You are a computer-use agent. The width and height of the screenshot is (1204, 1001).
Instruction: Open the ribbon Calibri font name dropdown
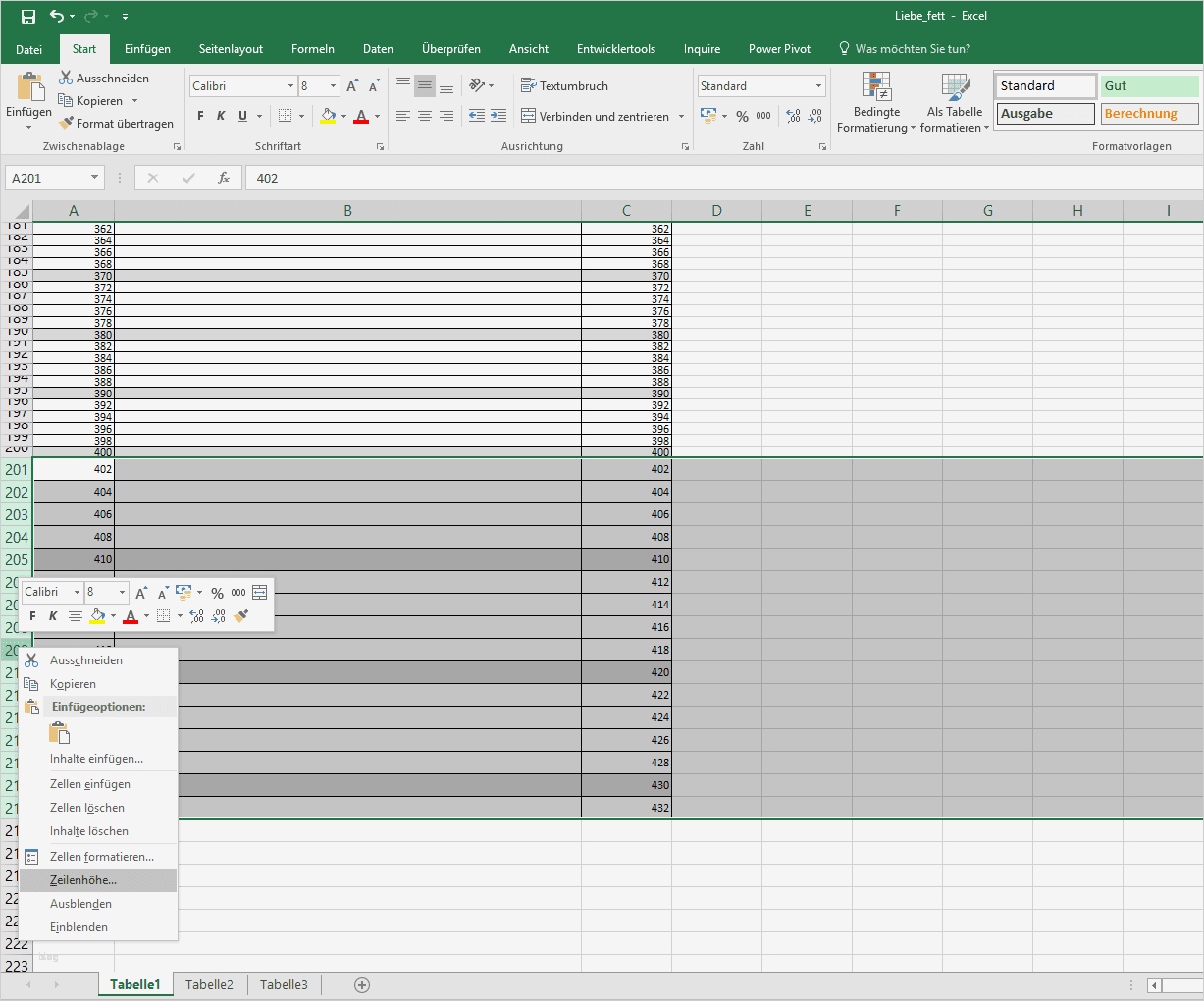click(x=290, y=86)
